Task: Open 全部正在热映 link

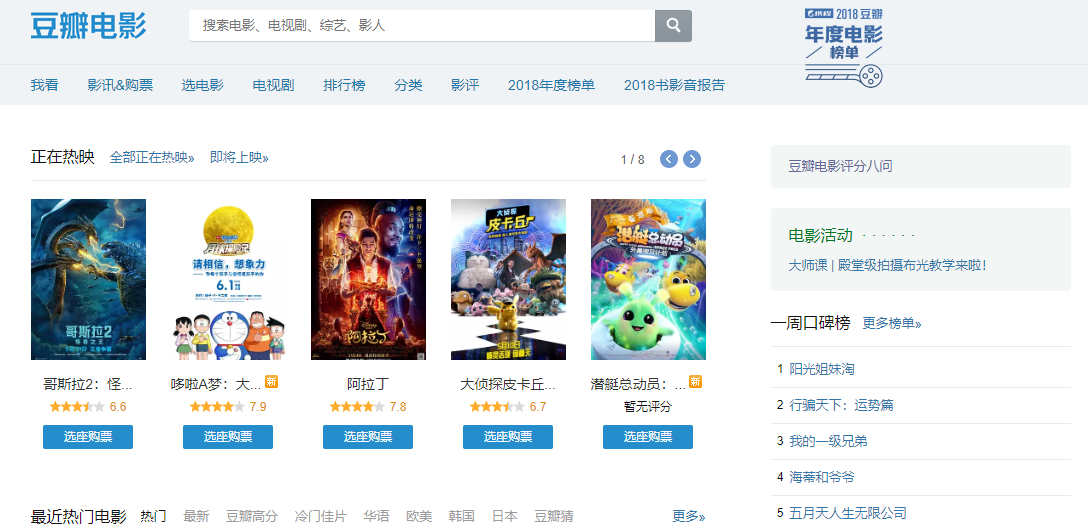Action: (152, 158)
